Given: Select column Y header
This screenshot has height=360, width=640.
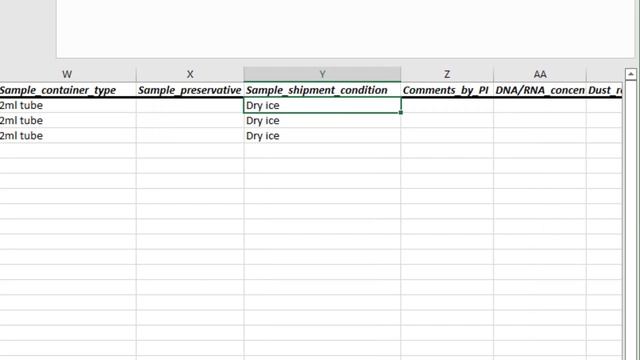Looking at the screenshot, I should (x=322, y=74).
